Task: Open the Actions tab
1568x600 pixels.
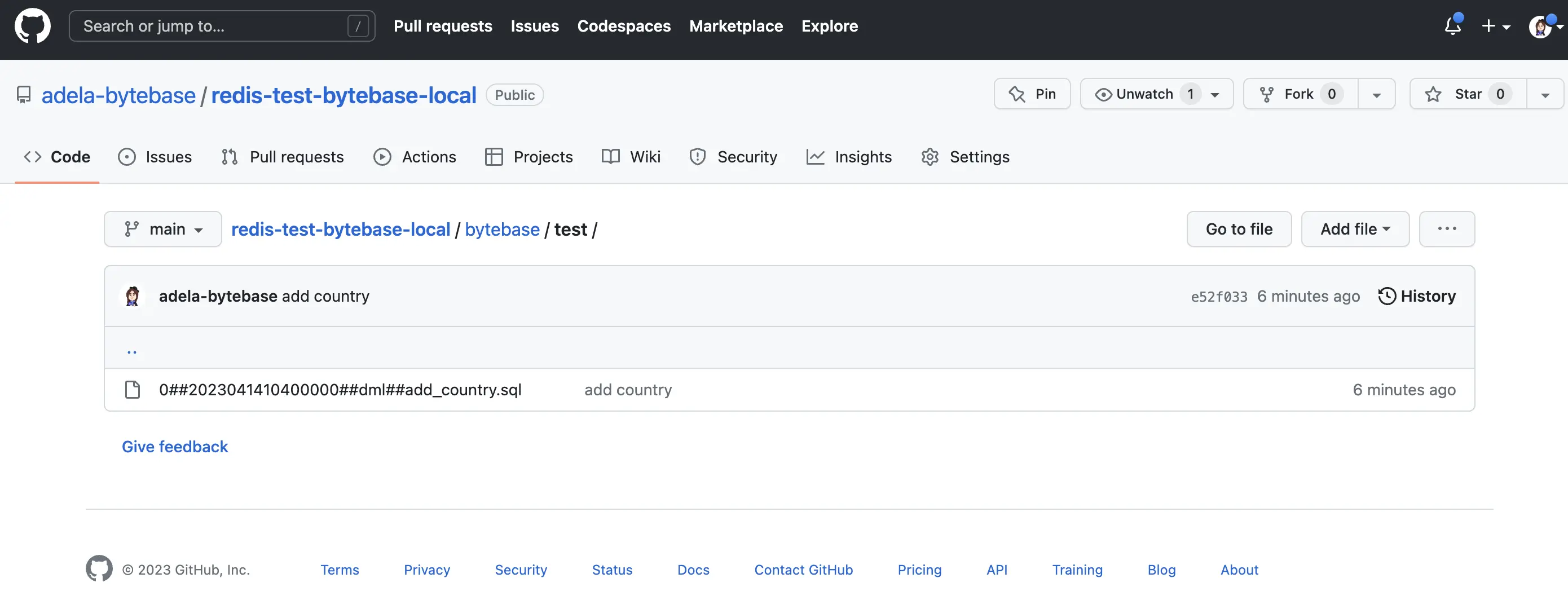Action: click(415, 157)
